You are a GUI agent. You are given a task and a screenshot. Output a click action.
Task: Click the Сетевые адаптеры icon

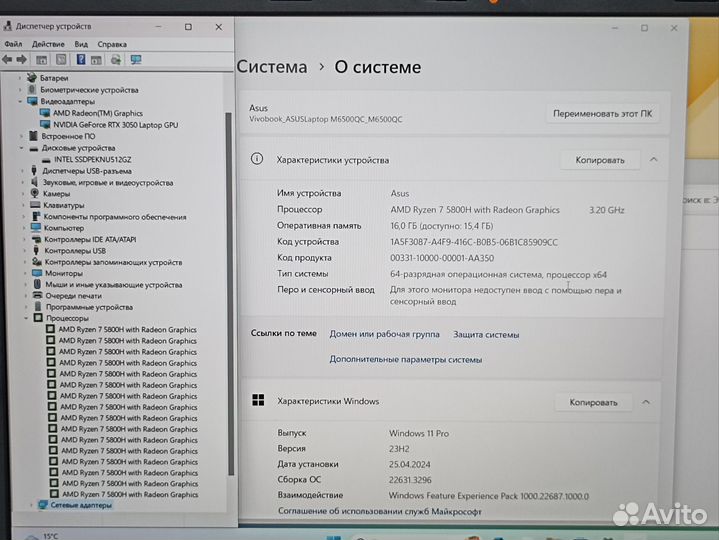pyautogui.click(x=43, y=505)
